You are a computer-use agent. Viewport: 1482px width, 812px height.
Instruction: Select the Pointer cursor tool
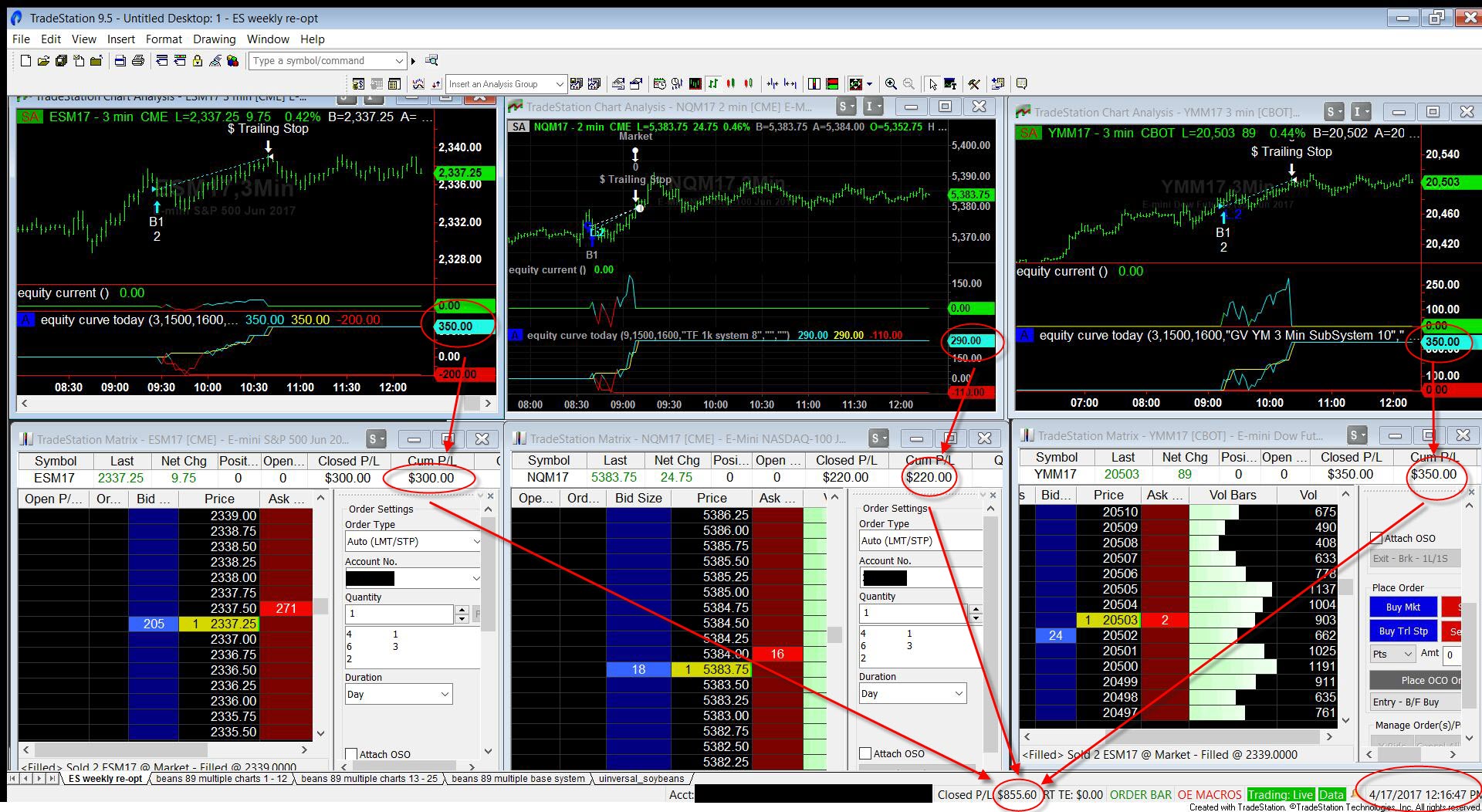[932, 83]
